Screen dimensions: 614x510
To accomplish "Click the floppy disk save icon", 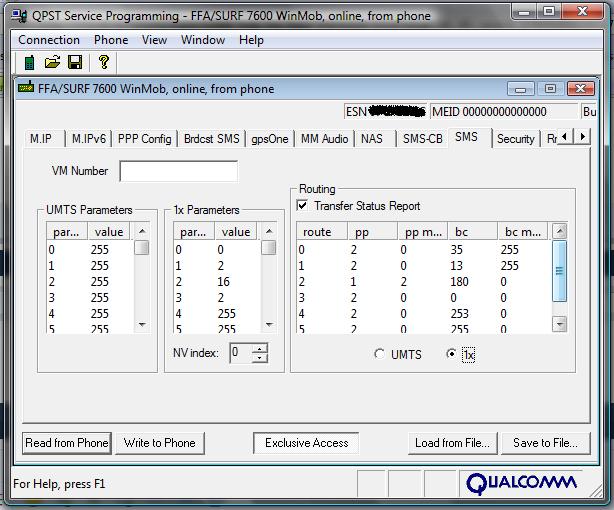I will coord(75,62).
